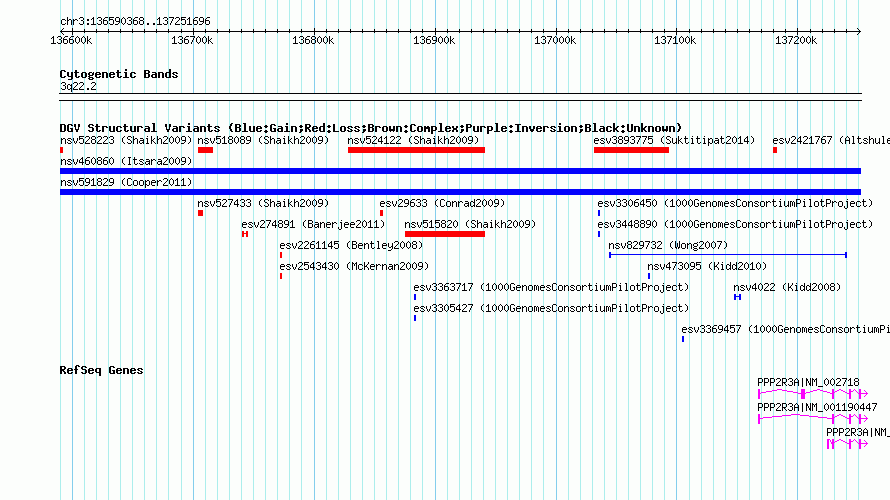Click the esv3363717 variant label
This screenshot has width=890, height=500.
coord(551,287)
